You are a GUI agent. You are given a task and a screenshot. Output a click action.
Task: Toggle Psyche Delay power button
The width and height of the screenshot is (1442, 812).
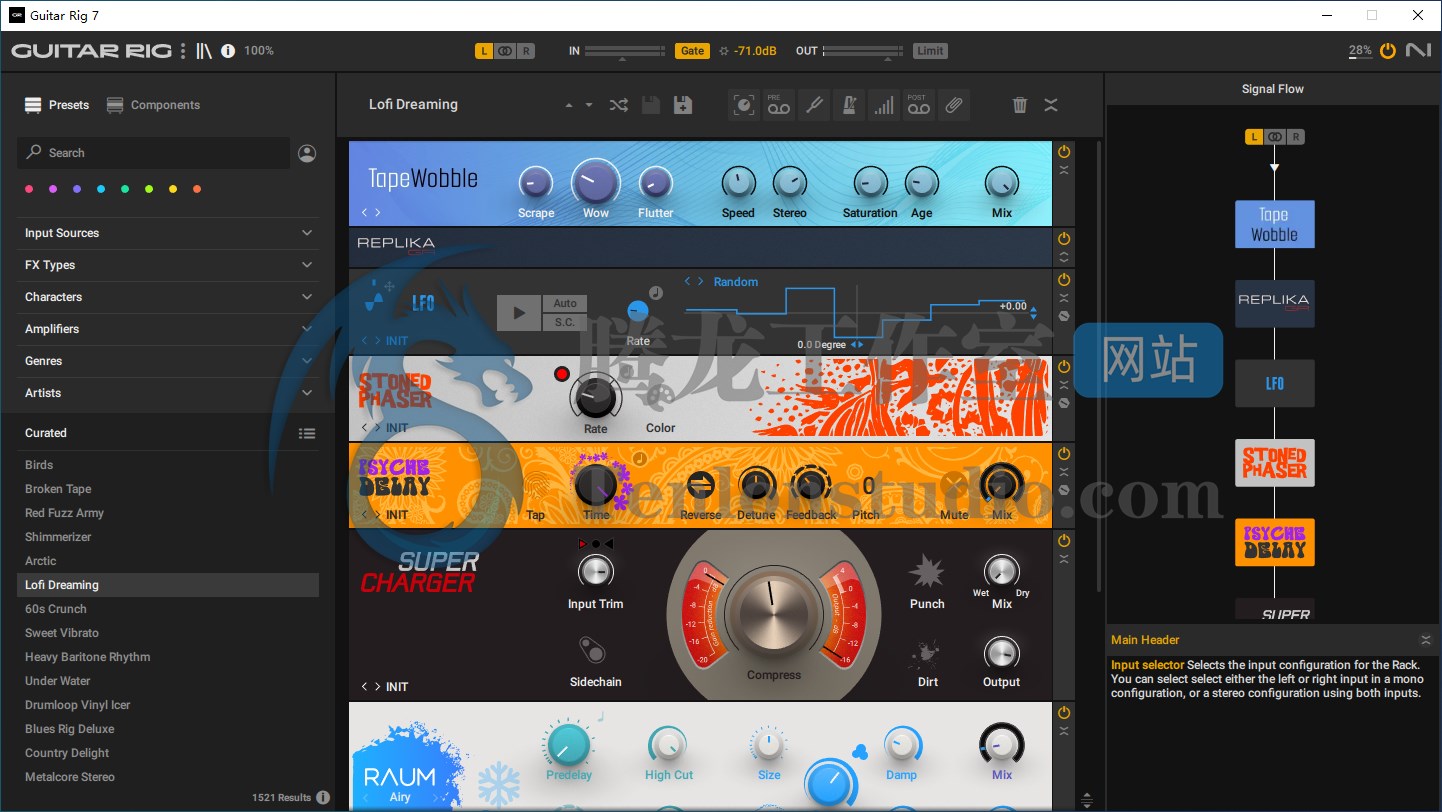(1064, 454)
